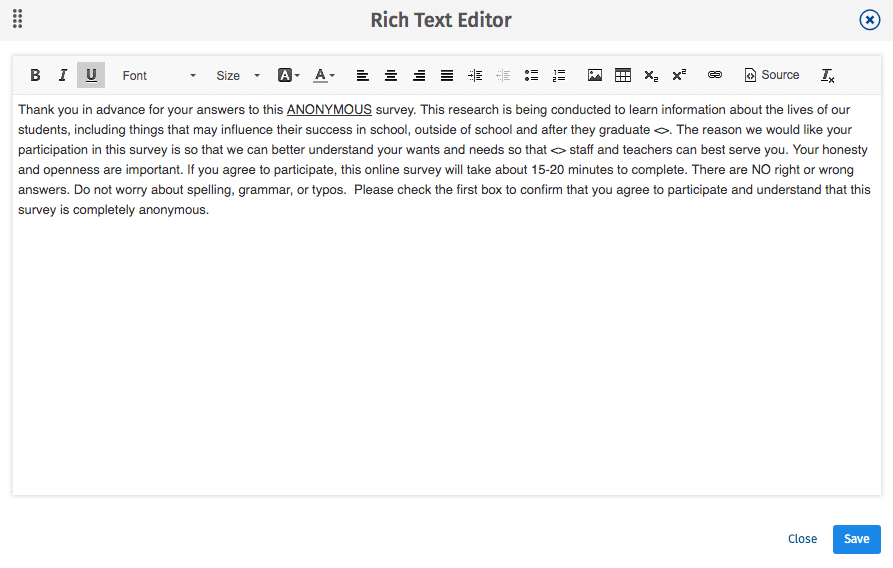
Task: Center align the text
Action: point(391,75)
